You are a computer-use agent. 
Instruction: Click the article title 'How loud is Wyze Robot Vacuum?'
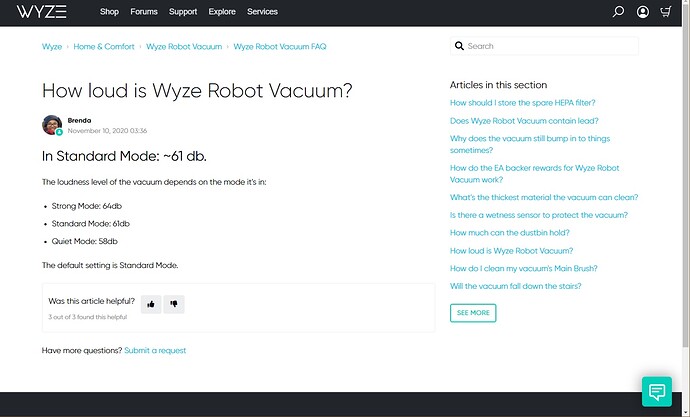[197, 91]
